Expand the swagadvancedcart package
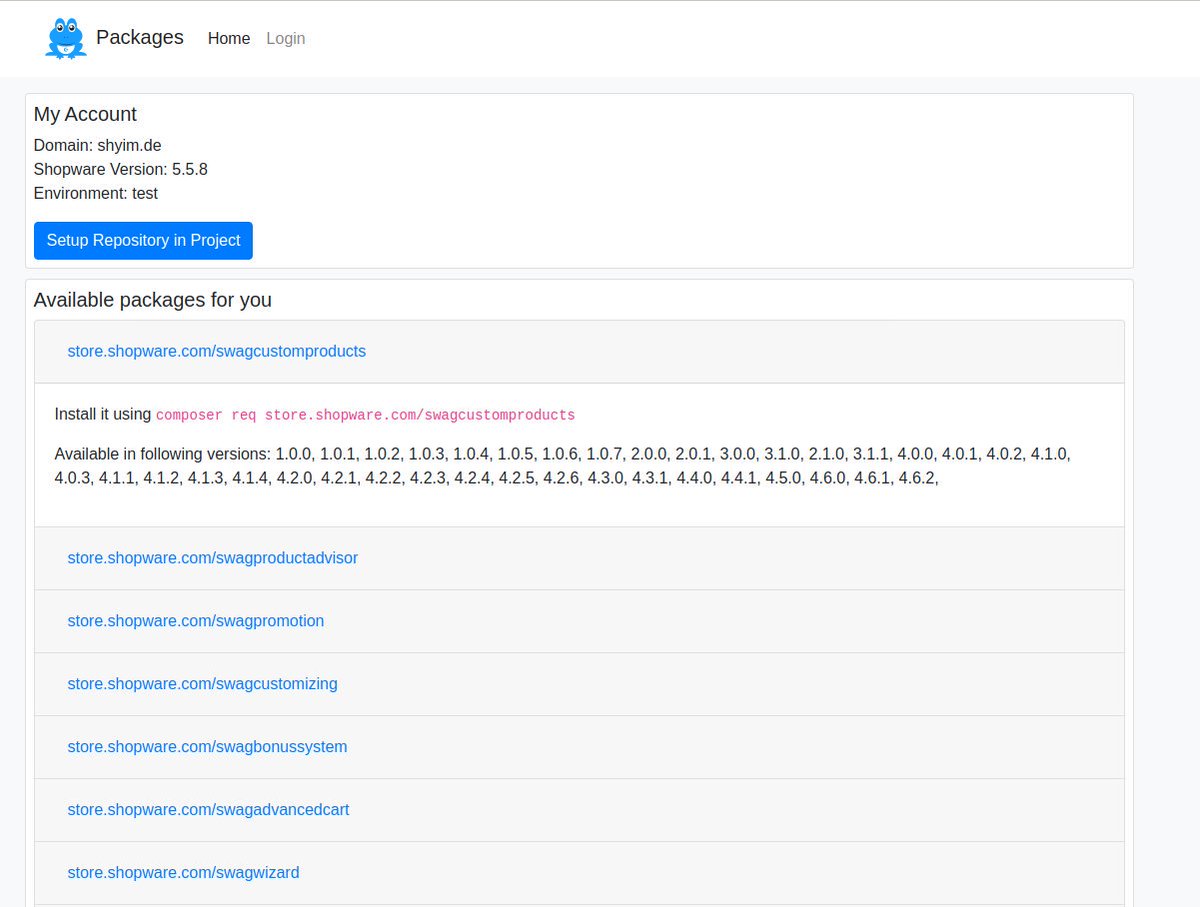The height and width of the screenshot is (907, 1200). 209,810
